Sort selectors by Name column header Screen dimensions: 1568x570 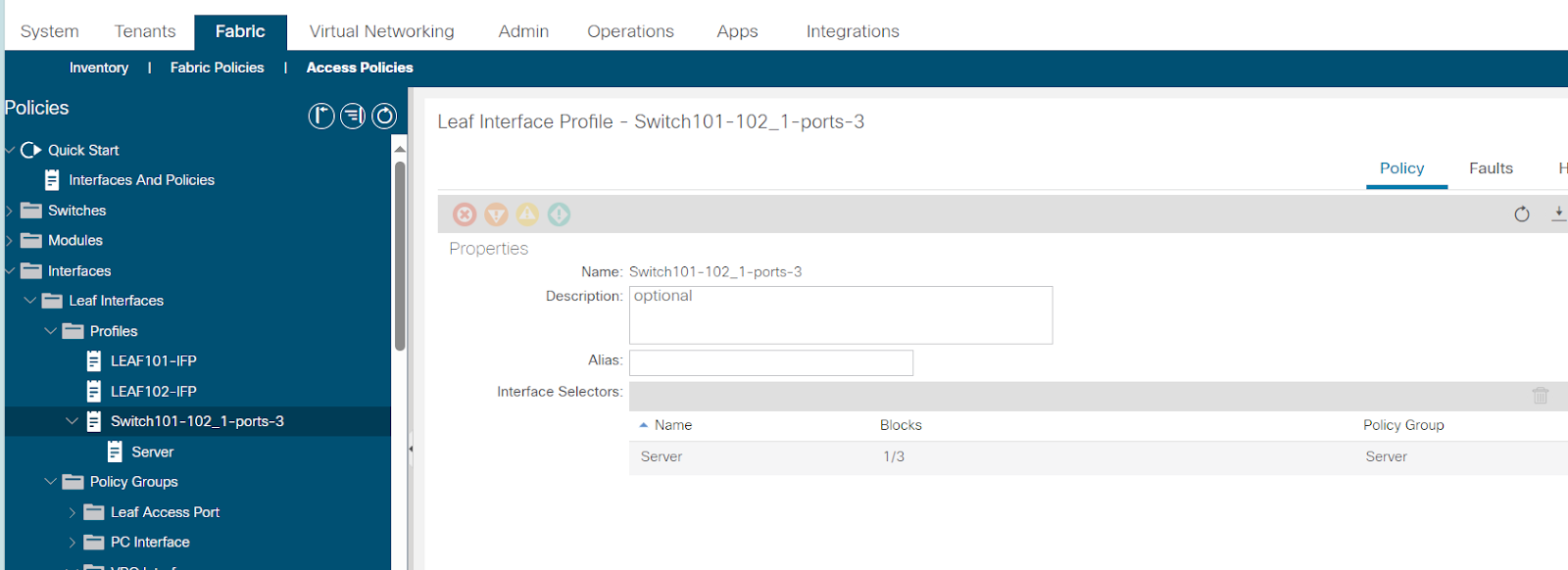coord(673,425)
